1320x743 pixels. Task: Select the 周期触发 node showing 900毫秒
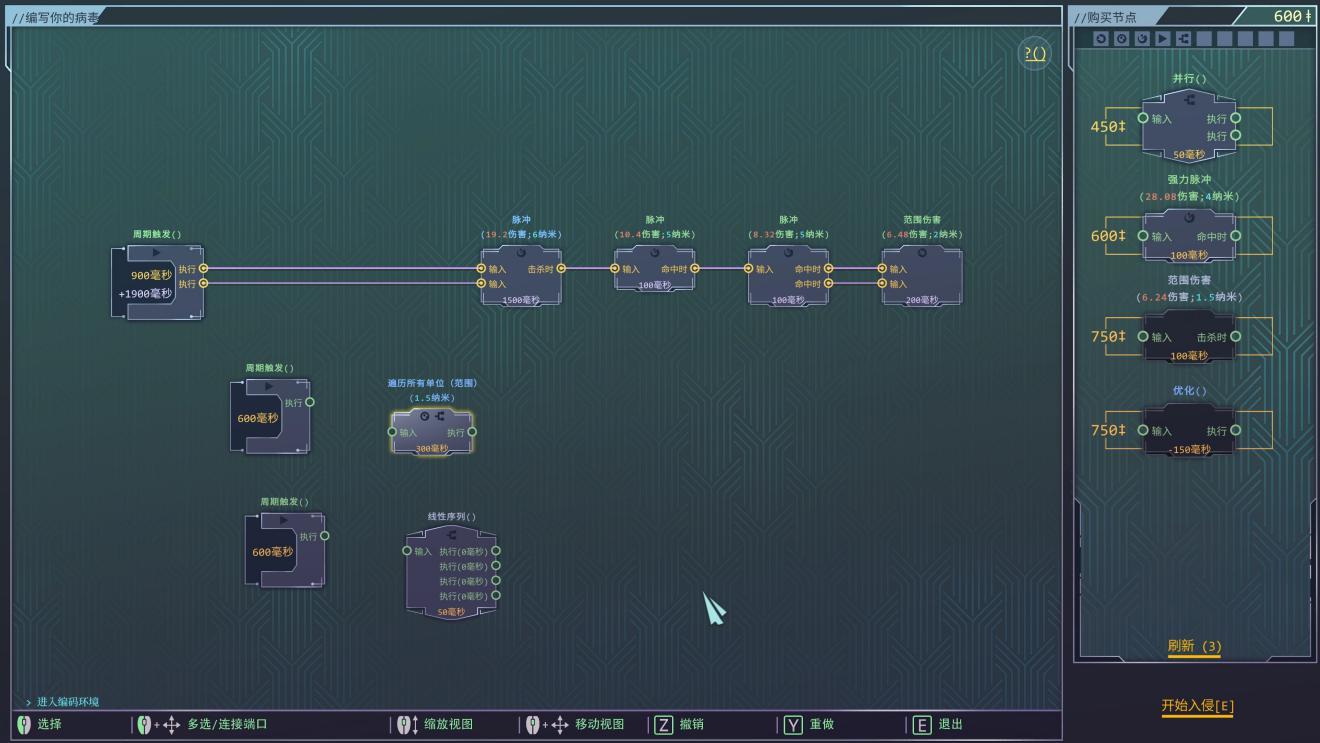(158, 283)
